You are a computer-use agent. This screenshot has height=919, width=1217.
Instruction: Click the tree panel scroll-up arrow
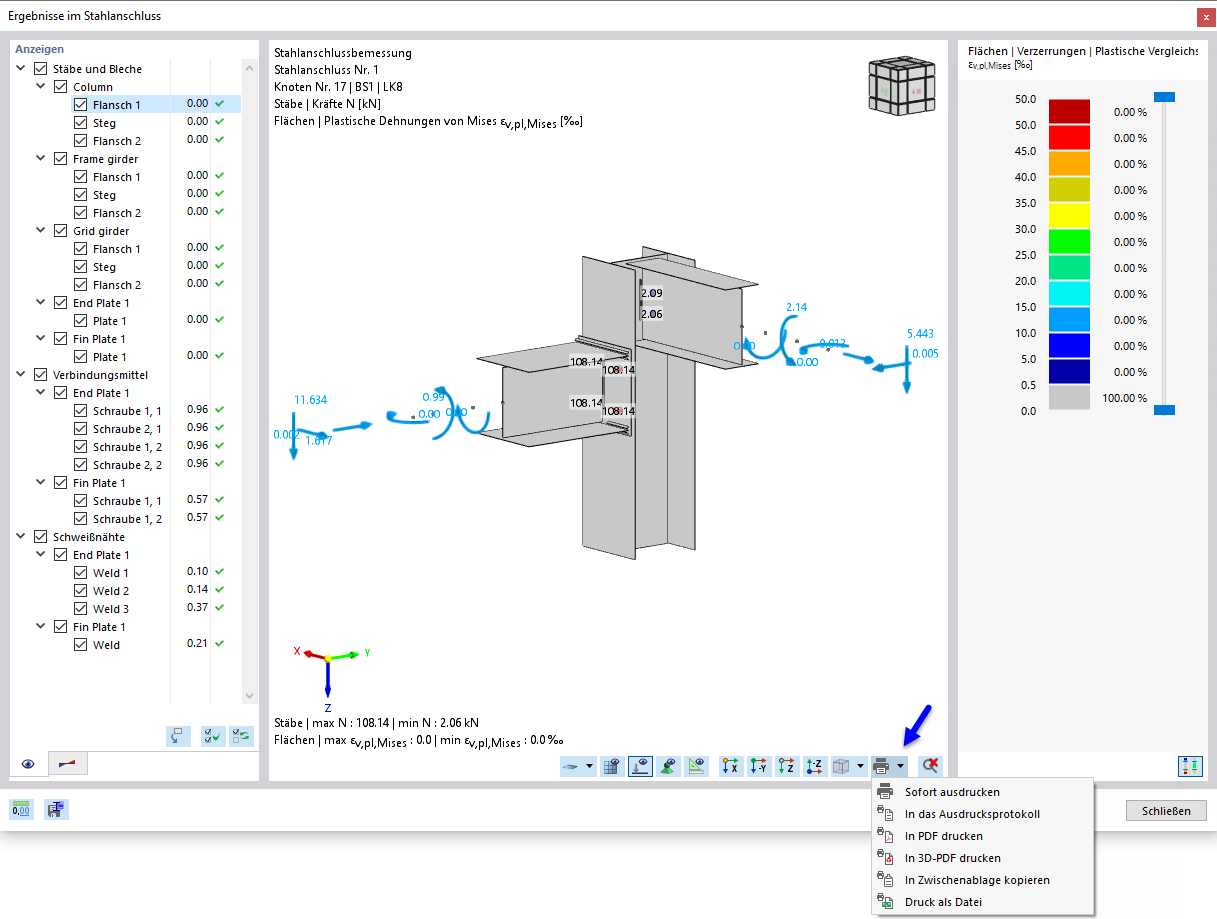pos(250,67)
